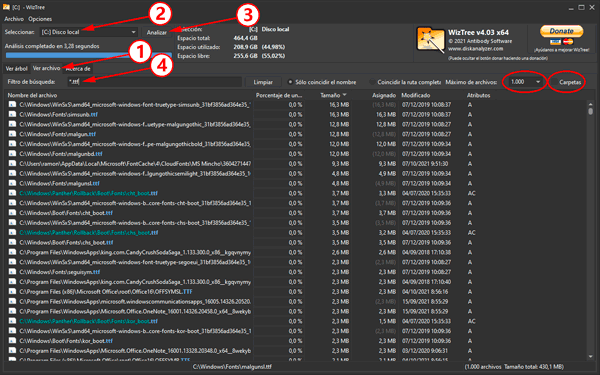The image size is (600, 375).
Task: Select the C:\Windows\Fonts\simsunb.ttf row text
Action: tap(59, 114)
